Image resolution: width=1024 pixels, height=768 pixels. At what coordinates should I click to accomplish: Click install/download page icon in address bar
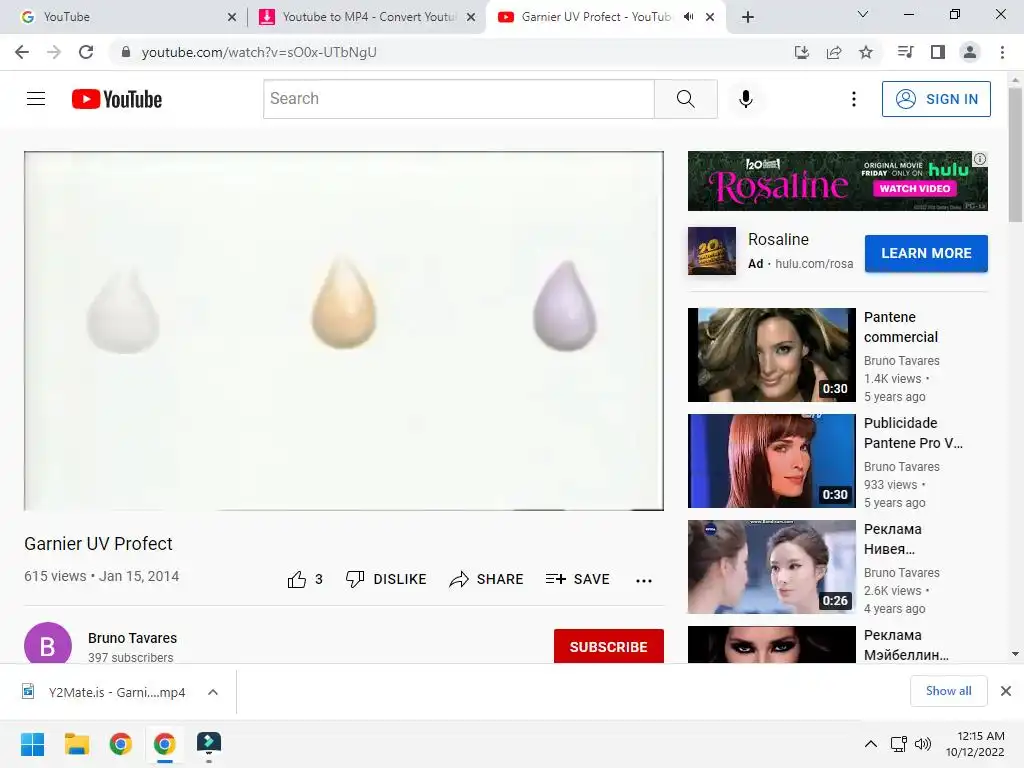(802, 52)
